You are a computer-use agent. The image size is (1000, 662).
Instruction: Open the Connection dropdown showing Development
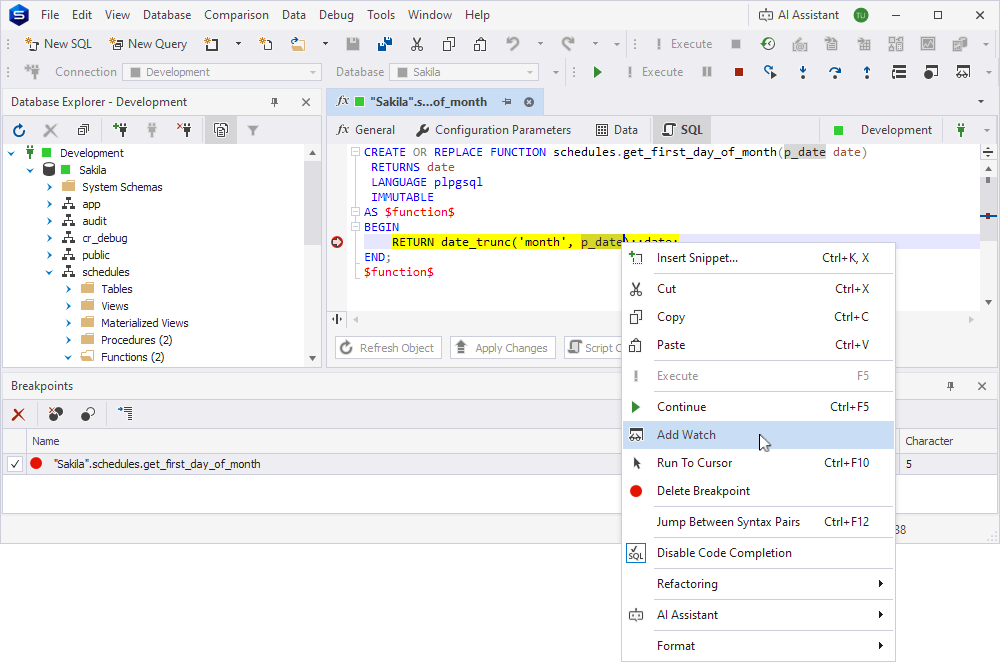click(x=222, y=72)
